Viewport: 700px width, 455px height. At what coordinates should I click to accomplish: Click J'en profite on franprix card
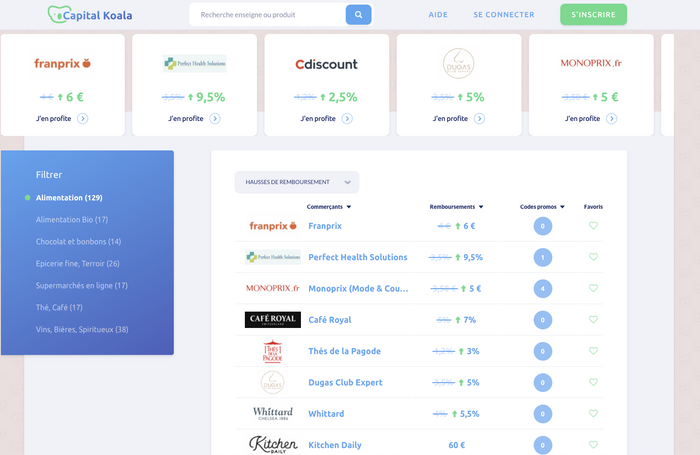click(54, 118)
